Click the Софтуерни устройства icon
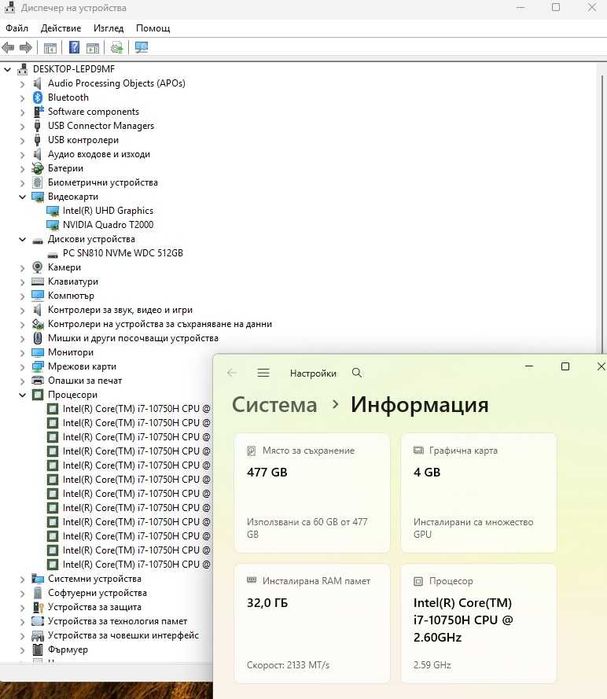 point(38,593)
